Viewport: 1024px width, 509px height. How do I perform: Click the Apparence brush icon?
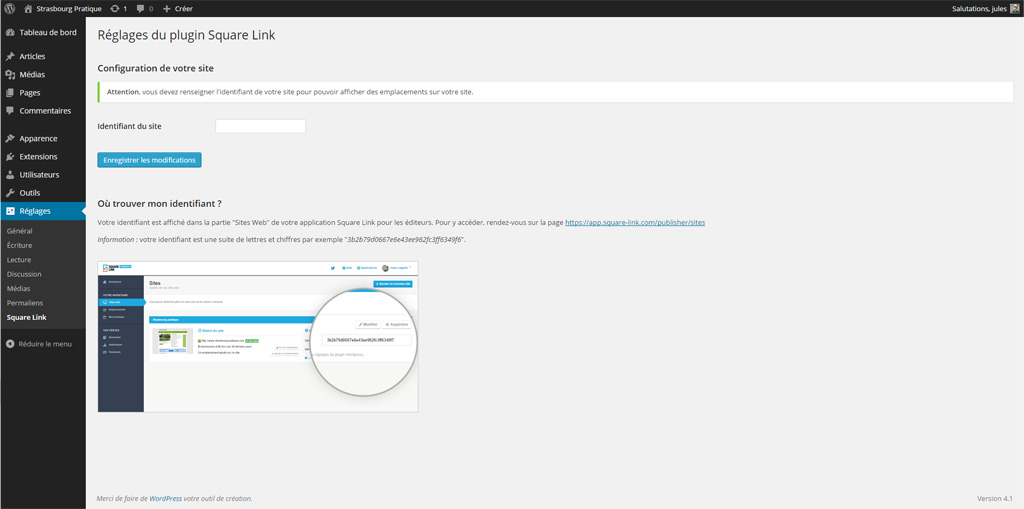tap(10, 139)
